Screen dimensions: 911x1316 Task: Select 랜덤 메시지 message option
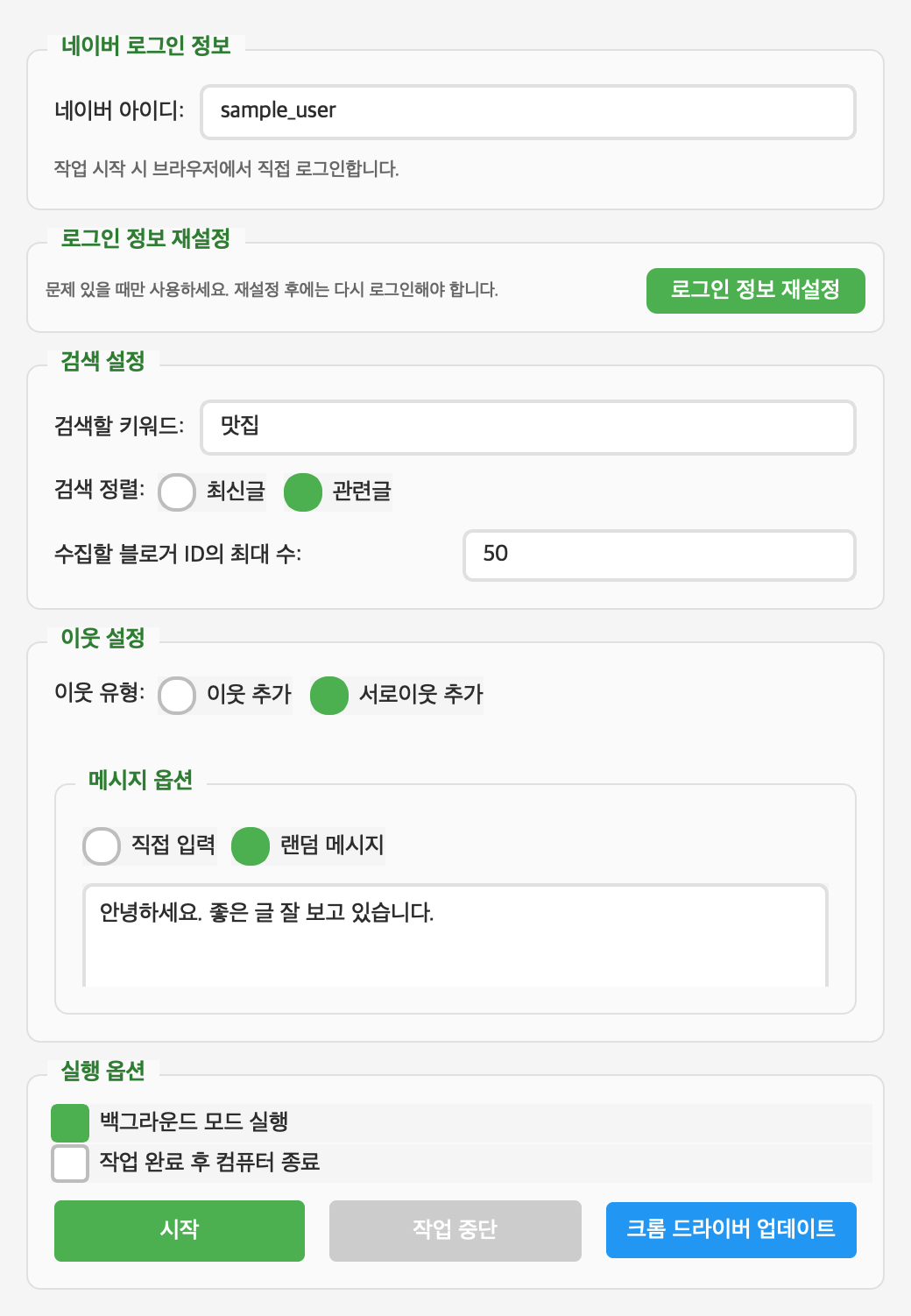click(250, 845)
